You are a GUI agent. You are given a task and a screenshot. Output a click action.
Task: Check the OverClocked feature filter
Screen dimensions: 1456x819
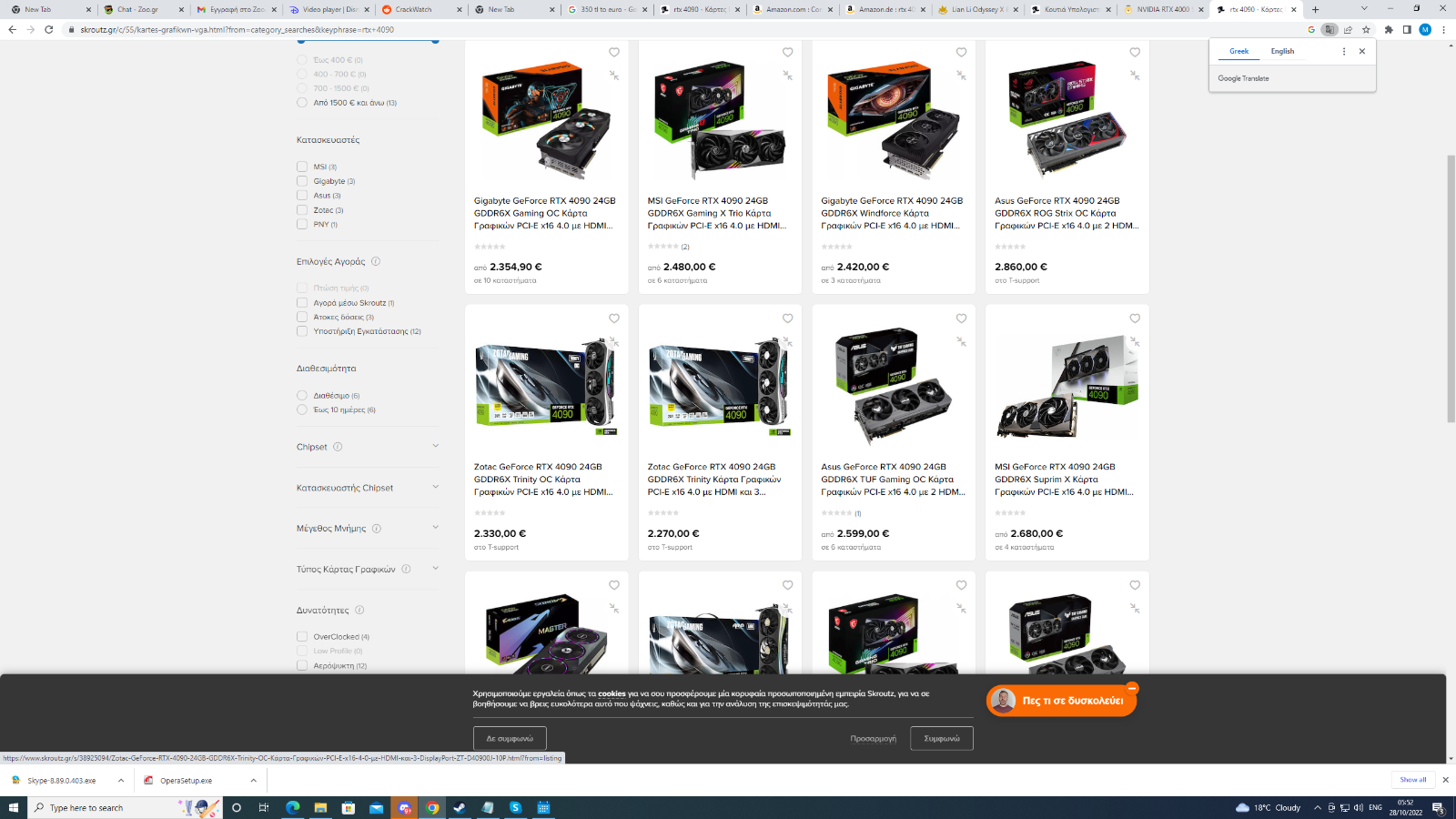302,637
